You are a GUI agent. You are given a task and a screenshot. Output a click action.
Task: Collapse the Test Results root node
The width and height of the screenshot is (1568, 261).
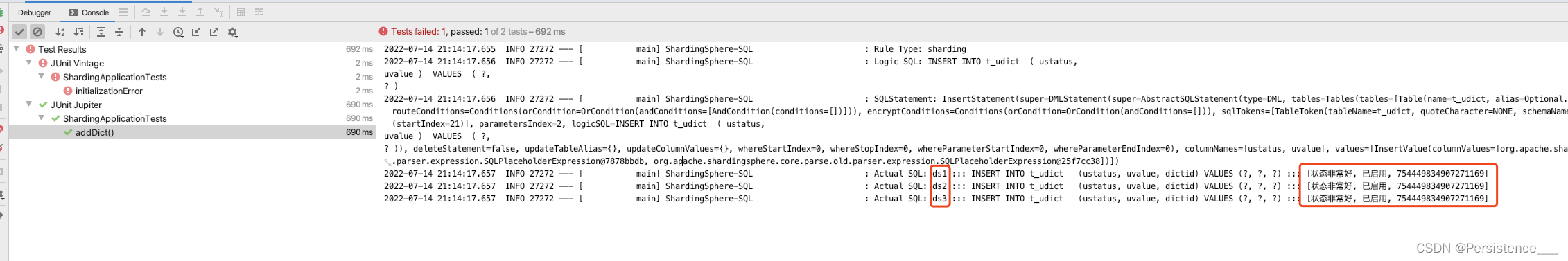[17, 49]
